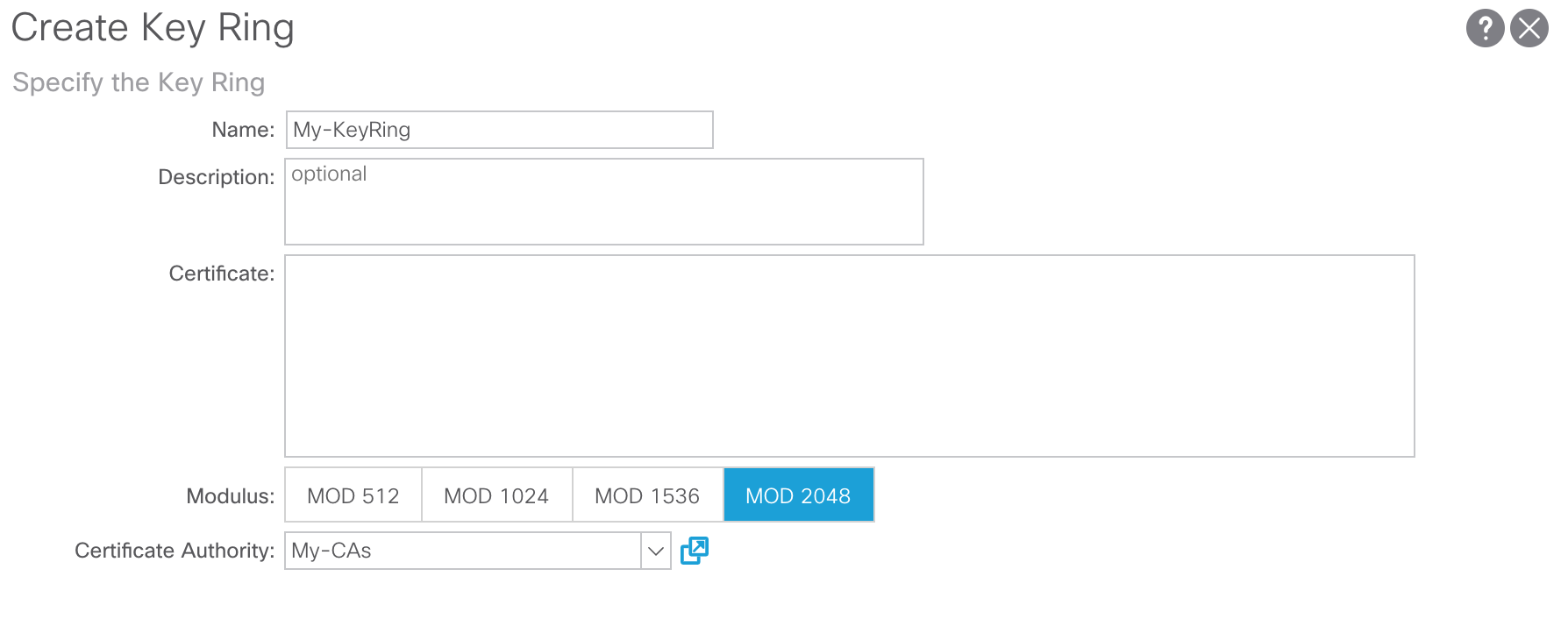Click the 'Create Key Ring' dialog title
Image resolution: width=1568 pixels, height=619 pixels.
click(x=153, y=28)
